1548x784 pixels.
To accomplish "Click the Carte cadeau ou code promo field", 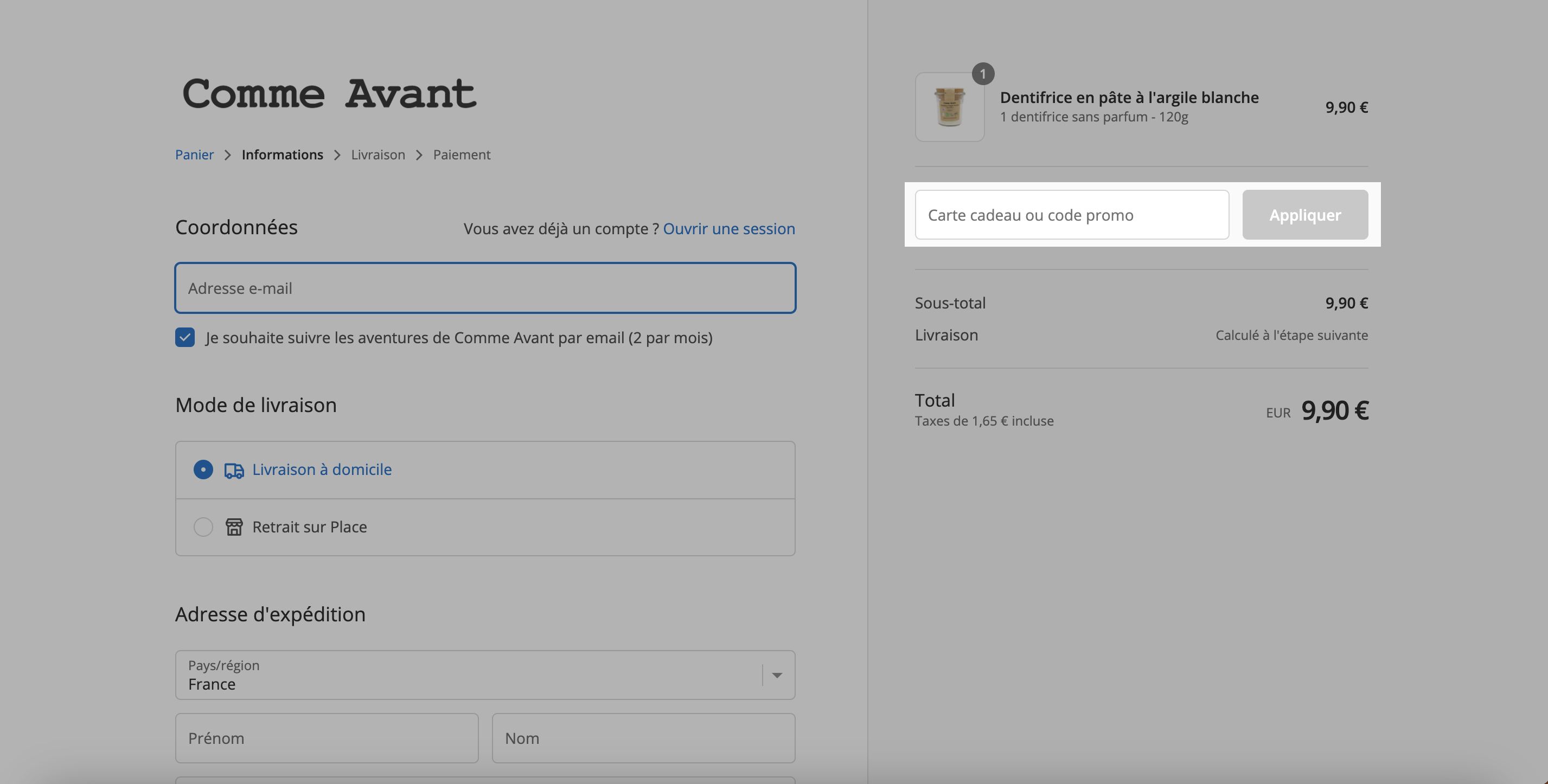I will [1071, 215].
